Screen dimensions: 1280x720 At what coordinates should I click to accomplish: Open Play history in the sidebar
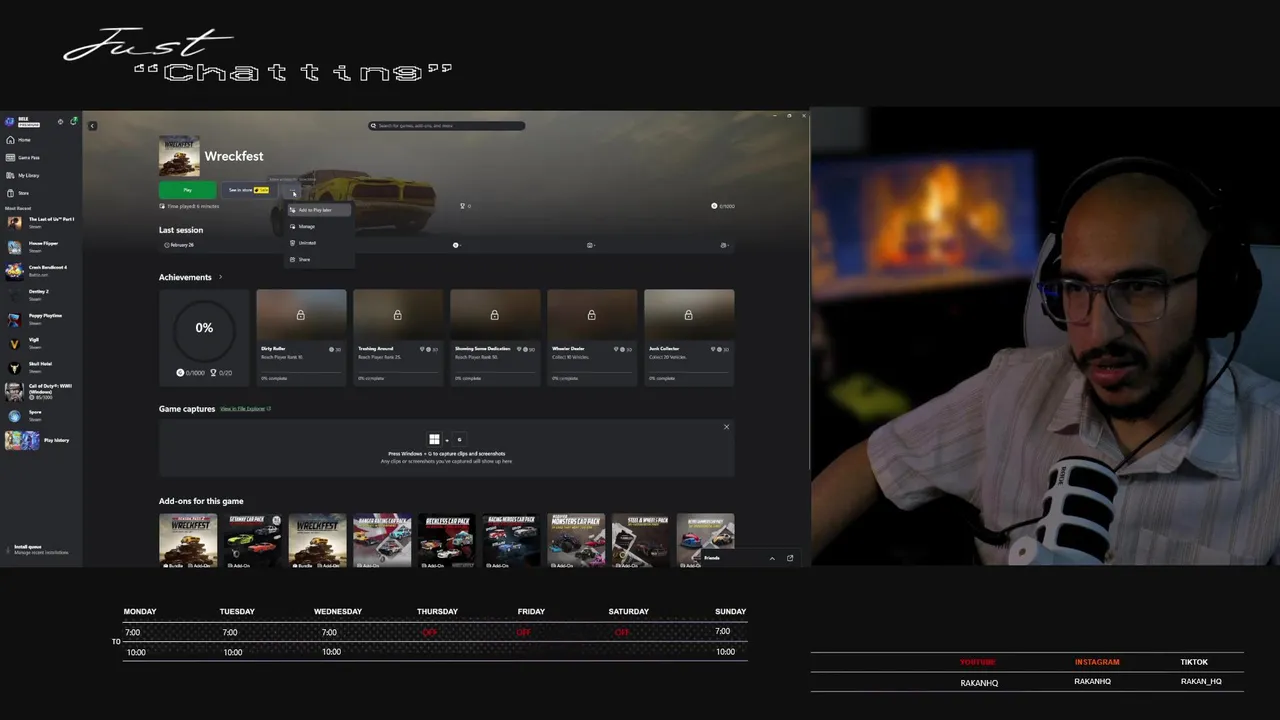point(41,440)
